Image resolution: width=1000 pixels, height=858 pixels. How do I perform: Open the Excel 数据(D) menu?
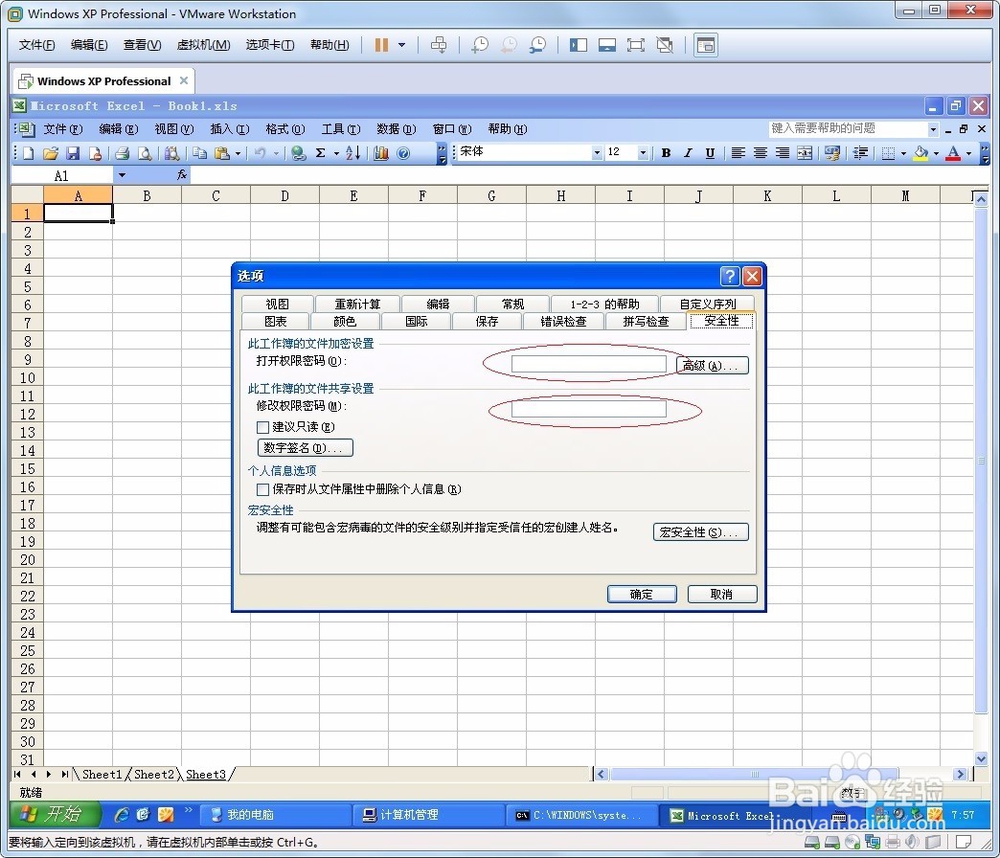tap(396, 129)
